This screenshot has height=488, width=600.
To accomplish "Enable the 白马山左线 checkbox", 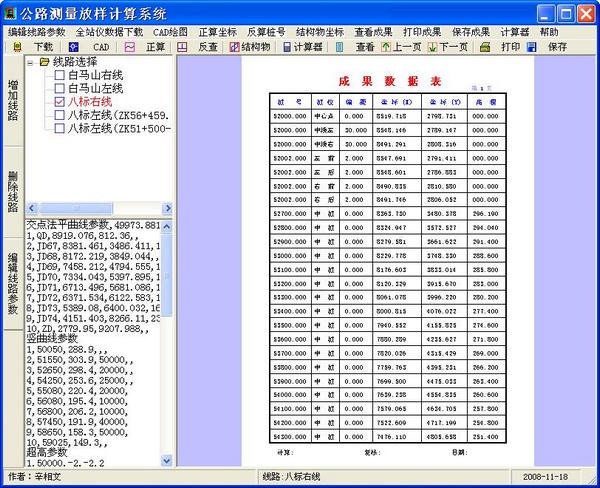I will point(59,88).
